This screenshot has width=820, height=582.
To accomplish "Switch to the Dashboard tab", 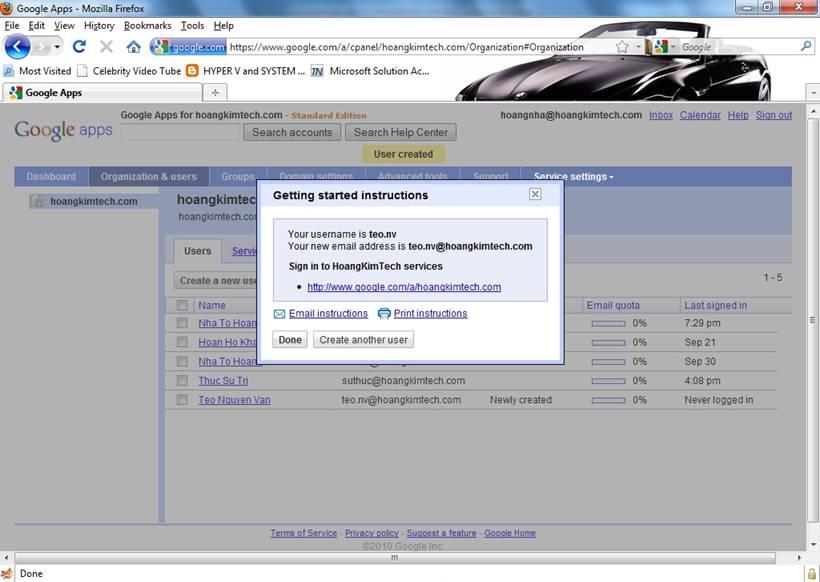I will pos(51,177).
